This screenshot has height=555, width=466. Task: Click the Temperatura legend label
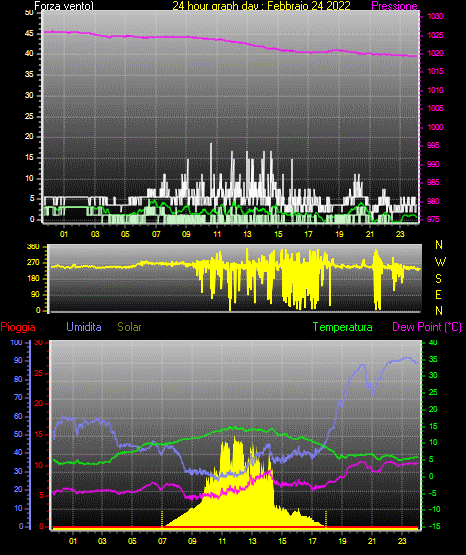coord(343,327)
